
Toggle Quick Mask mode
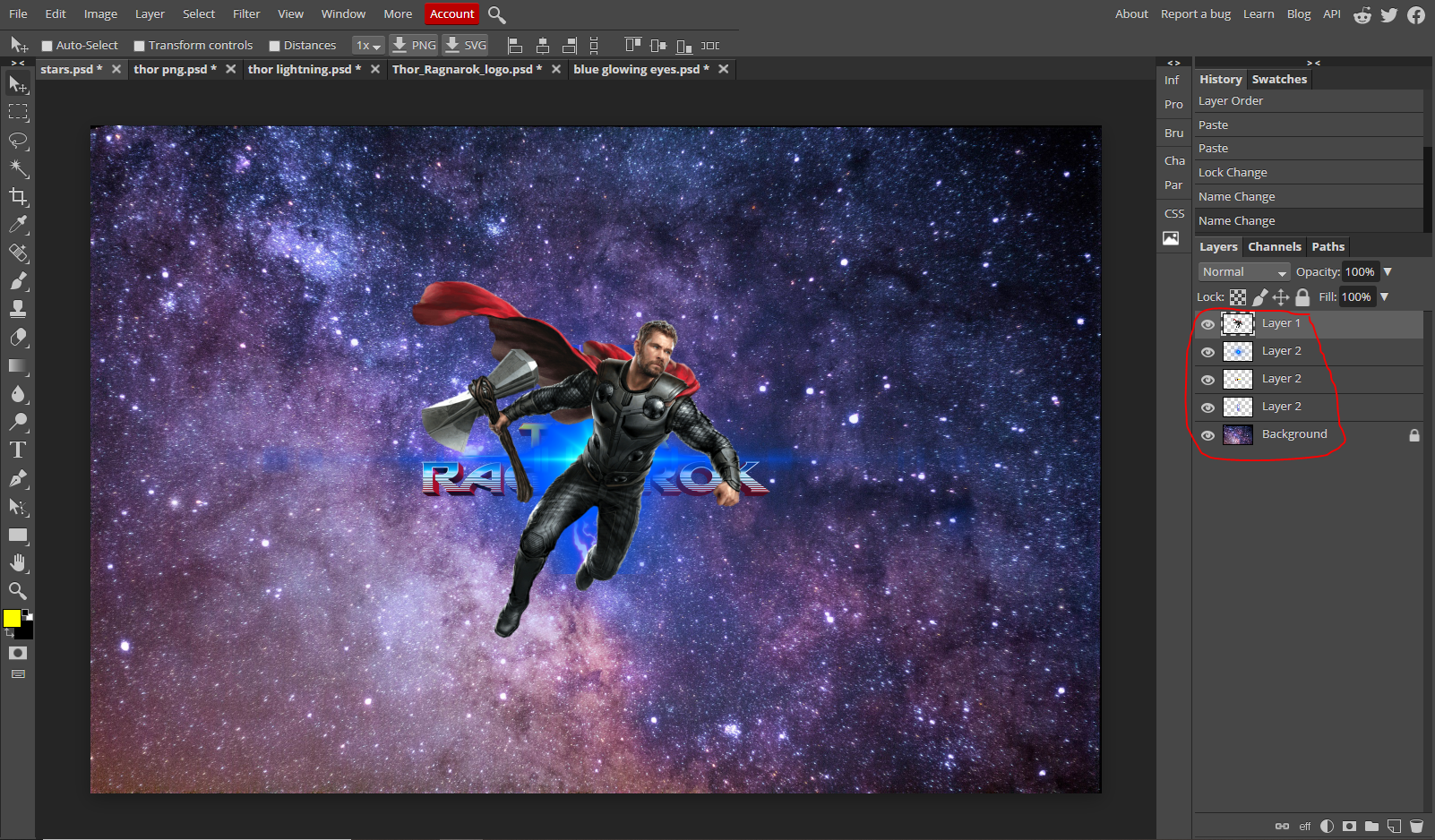[x=18, y=653]
